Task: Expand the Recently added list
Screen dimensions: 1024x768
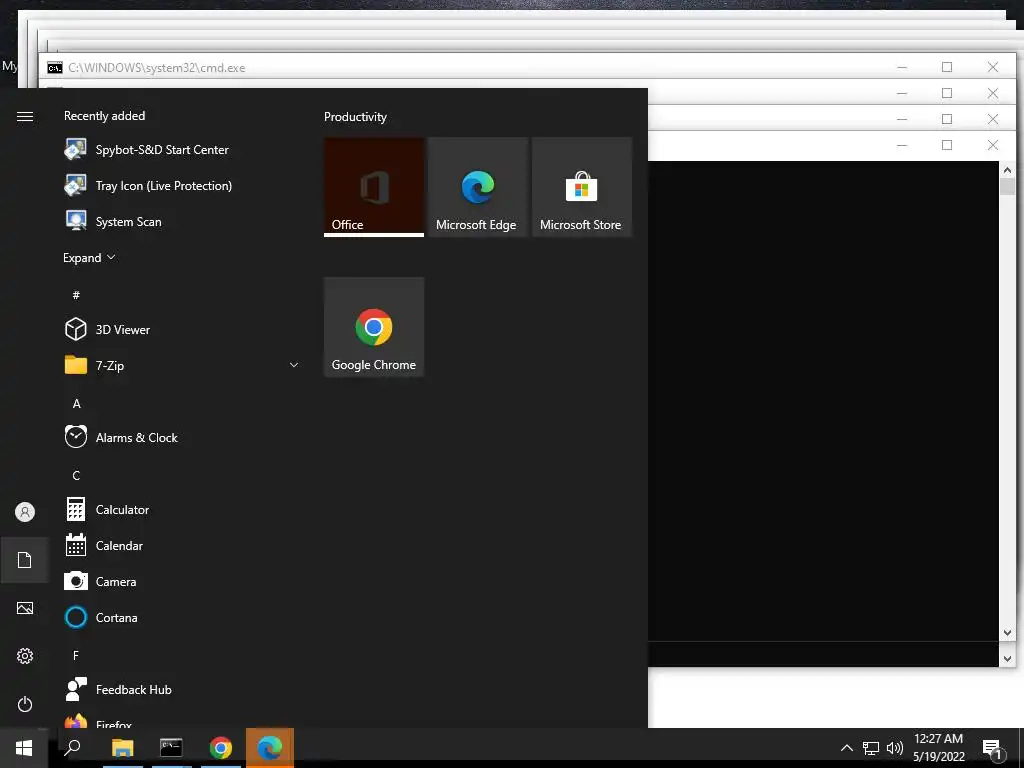Action: 89,257
